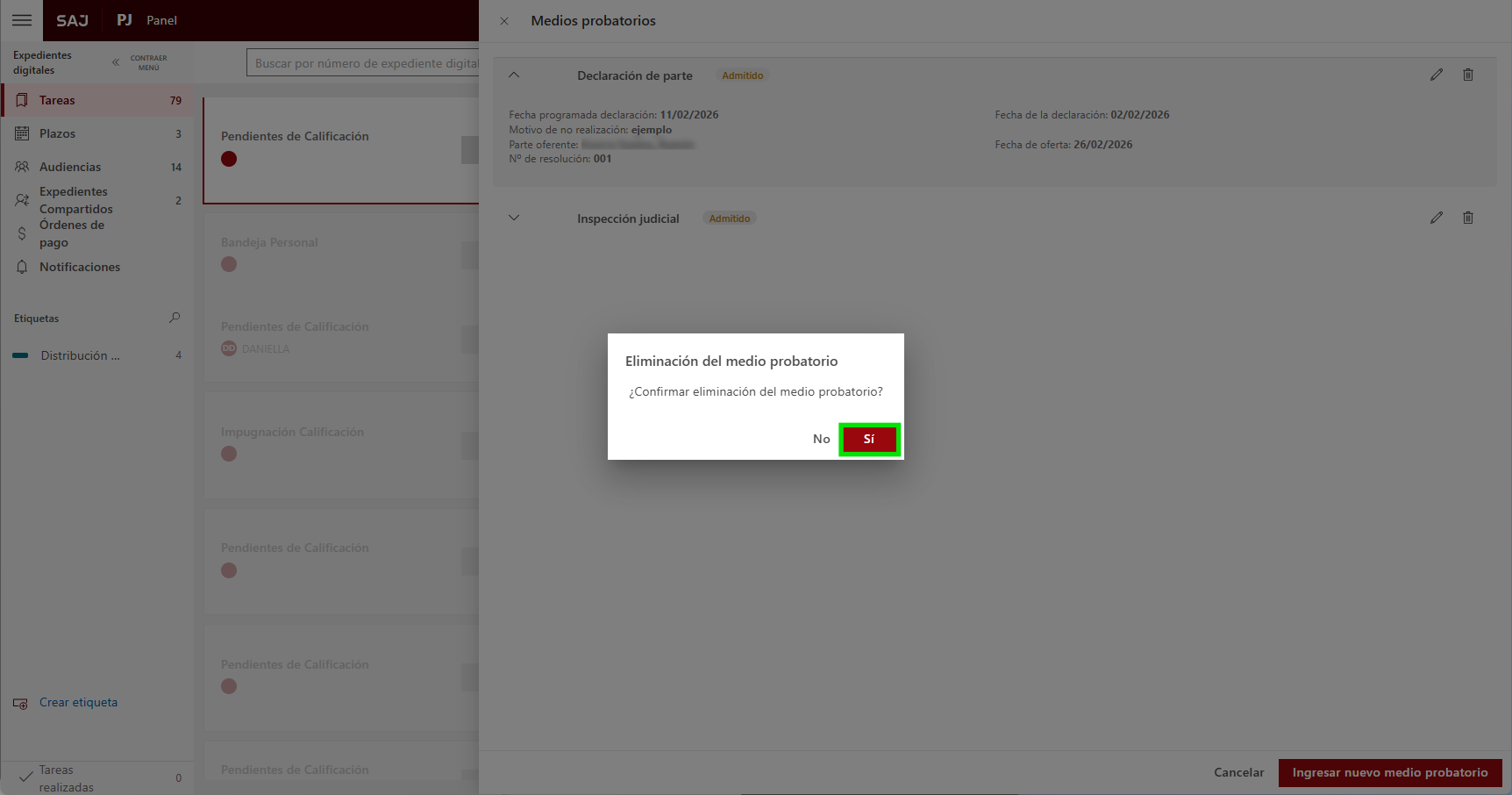Image resolution: width=1512 pixels, height=795 pixels.
Task: Click the Crear etiqueta link
Action: click(78, 703)
